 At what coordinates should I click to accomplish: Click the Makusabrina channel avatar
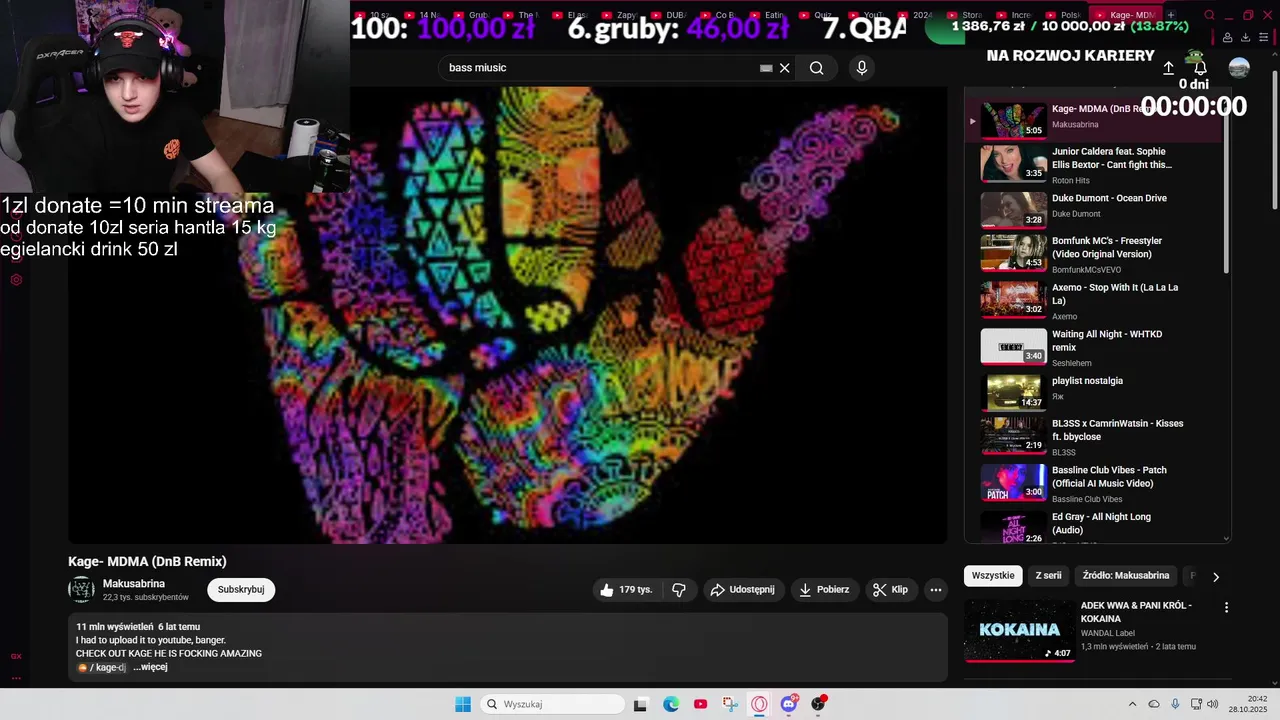click(81, 590)
